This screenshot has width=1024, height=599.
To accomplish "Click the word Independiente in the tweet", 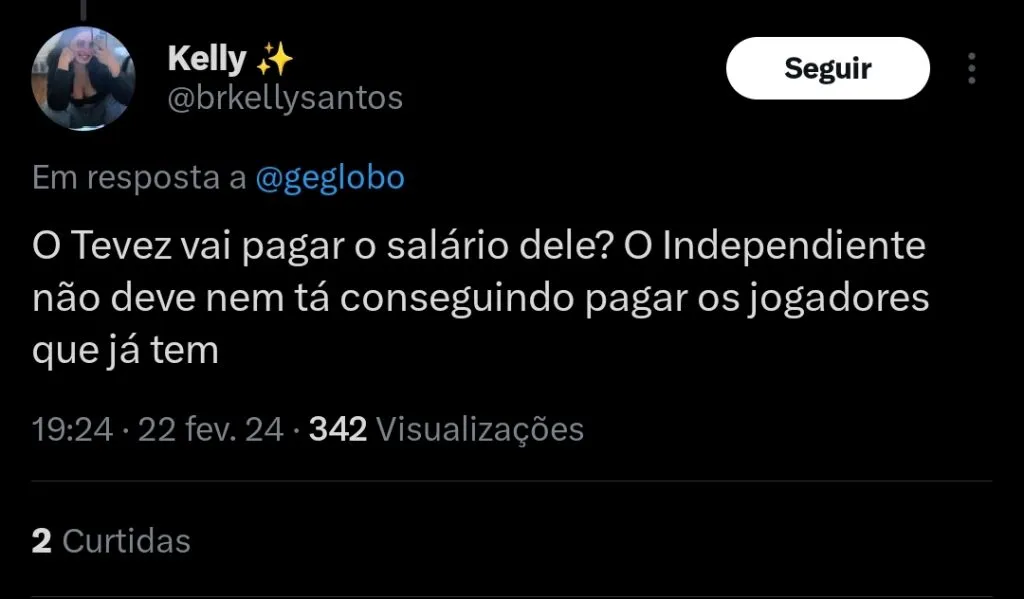I will tap(794, 247).
